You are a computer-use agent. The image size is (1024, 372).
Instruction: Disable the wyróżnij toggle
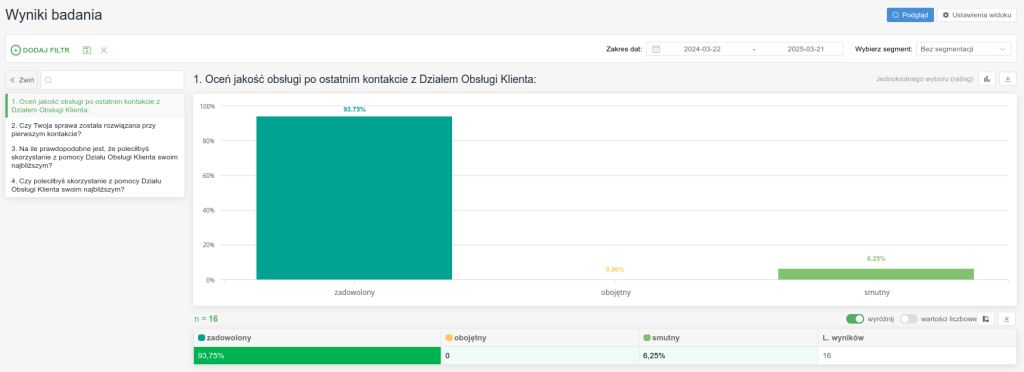tap(855, 319)
